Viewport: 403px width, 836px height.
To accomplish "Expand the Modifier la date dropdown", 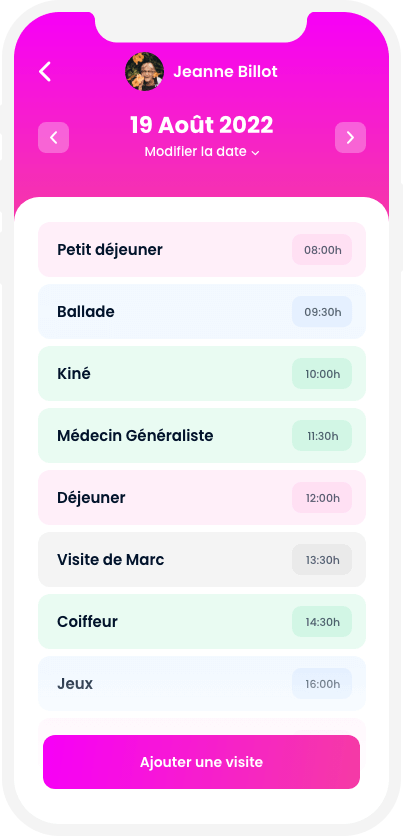I will [202, 152].
